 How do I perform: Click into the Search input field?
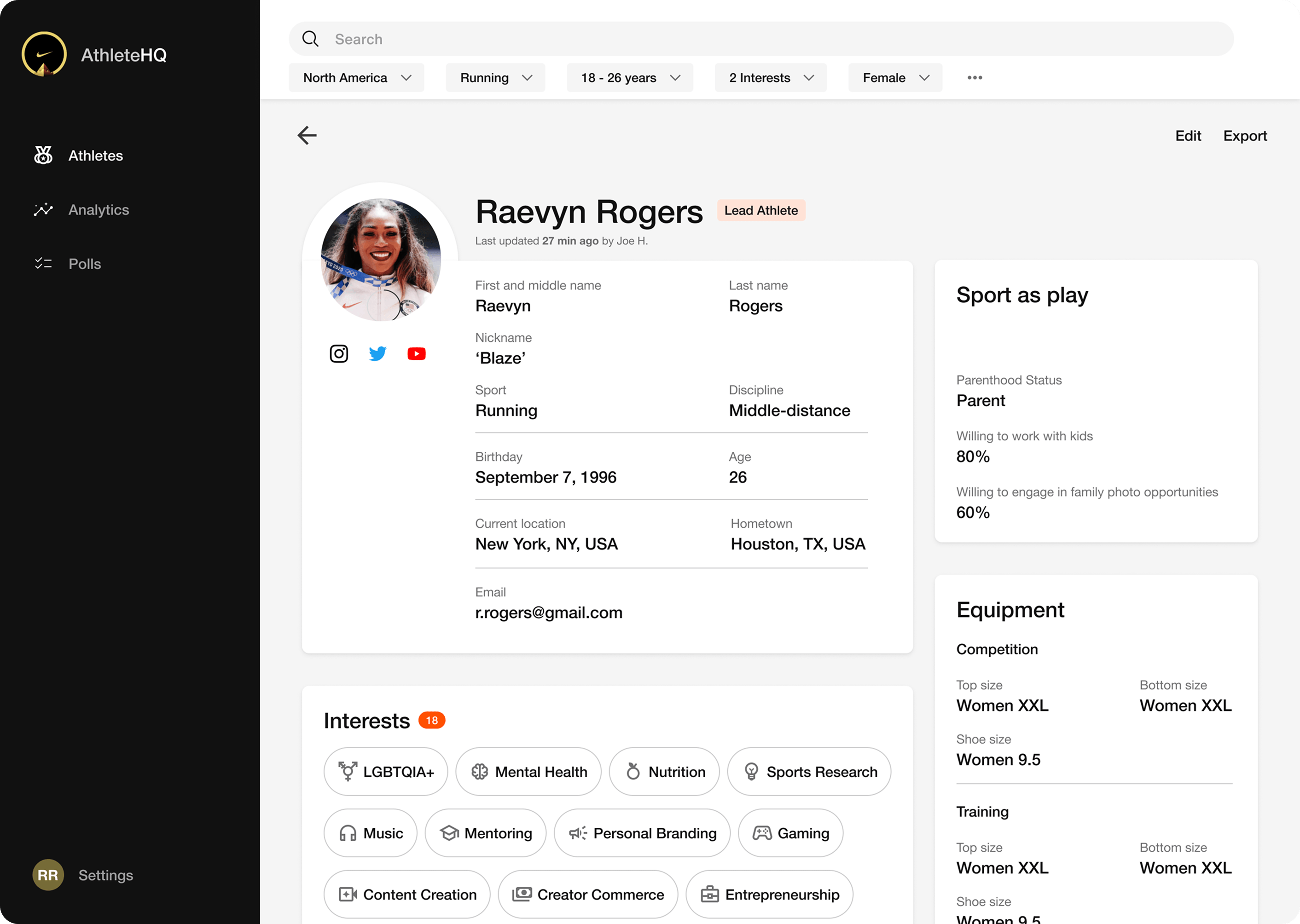tap(761, 39)
